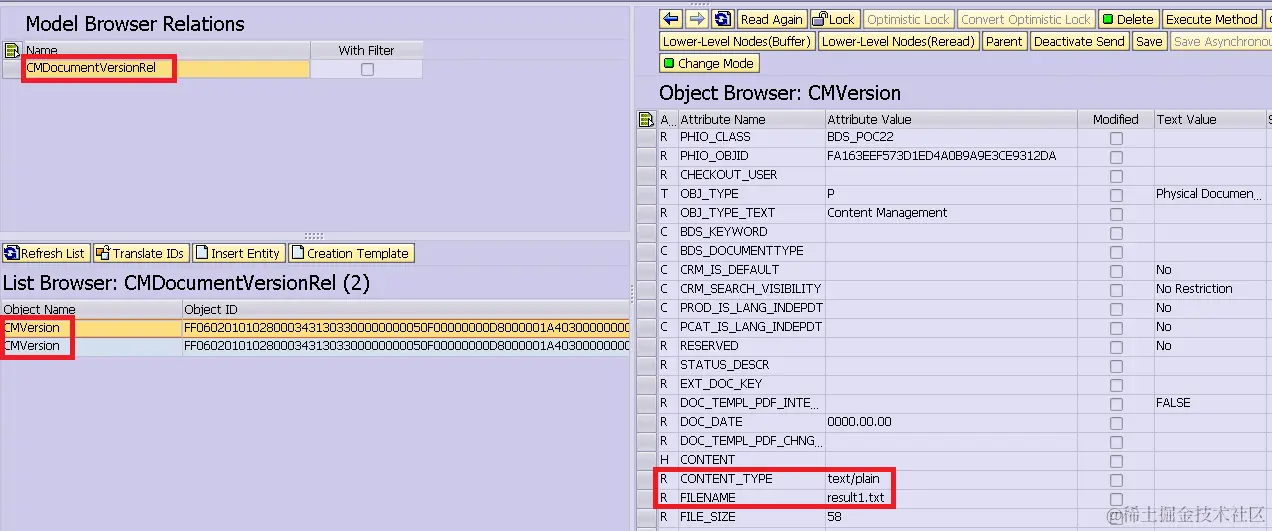This screenshot has width=1272, height=531.
Task: Toggle Modified checkbox for CRM_IS_DEFAULT
Action: 1116,270
